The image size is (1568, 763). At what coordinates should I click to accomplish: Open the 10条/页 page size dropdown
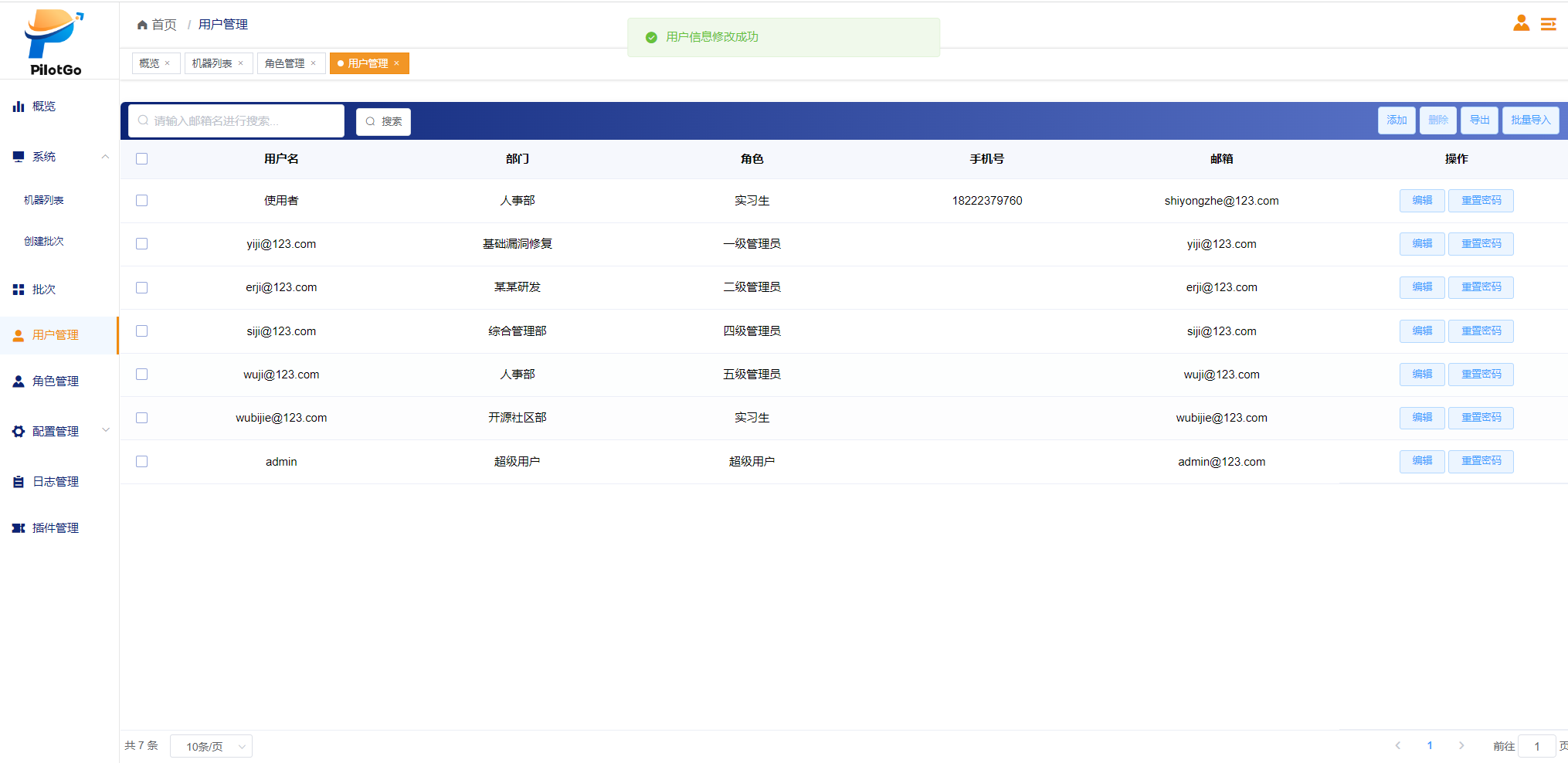pyautogui.click(x=211, y=746)
